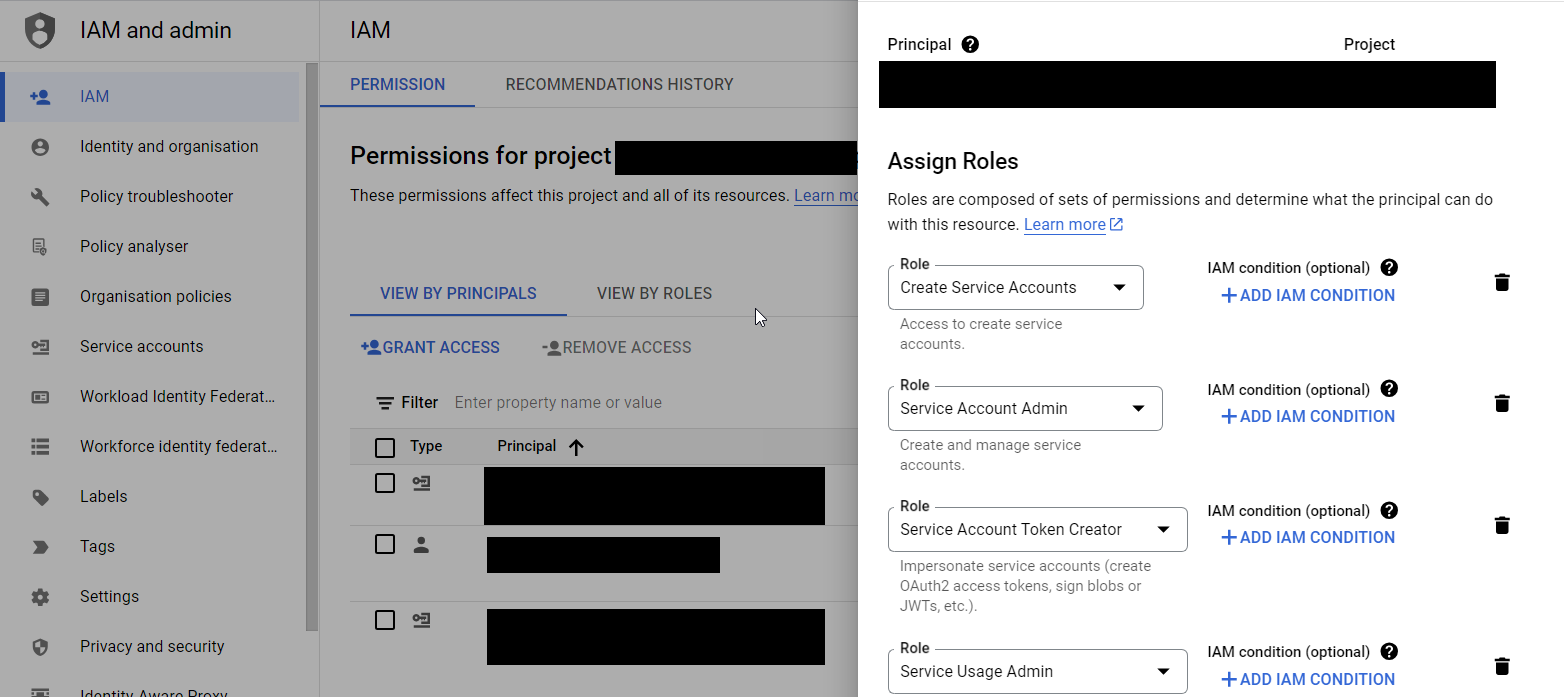This screenshot has height=697, width=1564.
Task: Add IAM condition to Create Service Accounts
Action: pos(1308,296)
